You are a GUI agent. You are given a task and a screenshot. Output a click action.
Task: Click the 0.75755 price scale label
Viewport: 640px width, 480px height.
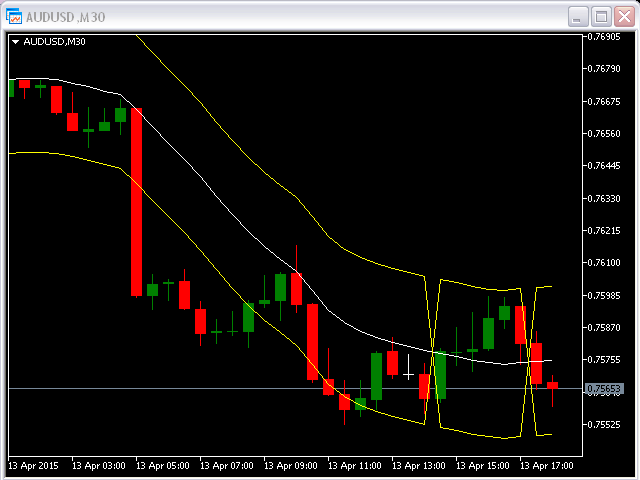604,360
